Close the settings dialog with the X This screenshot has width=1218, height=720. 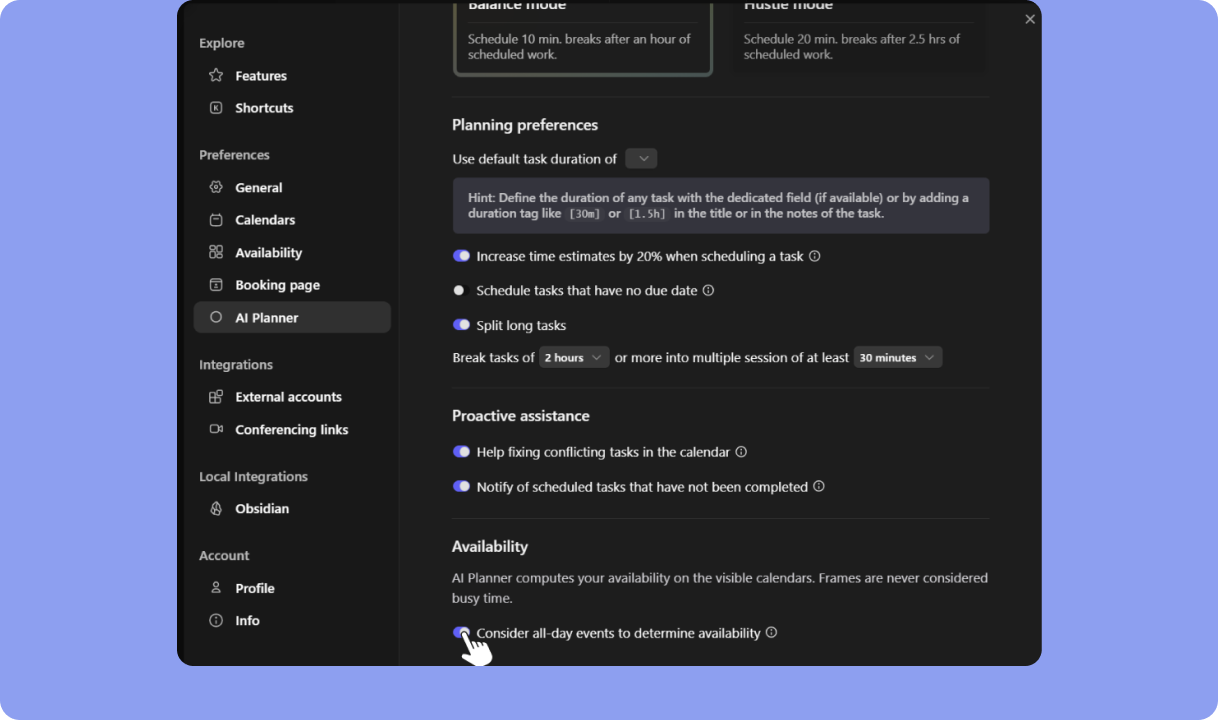click(x=1030, y=19)
